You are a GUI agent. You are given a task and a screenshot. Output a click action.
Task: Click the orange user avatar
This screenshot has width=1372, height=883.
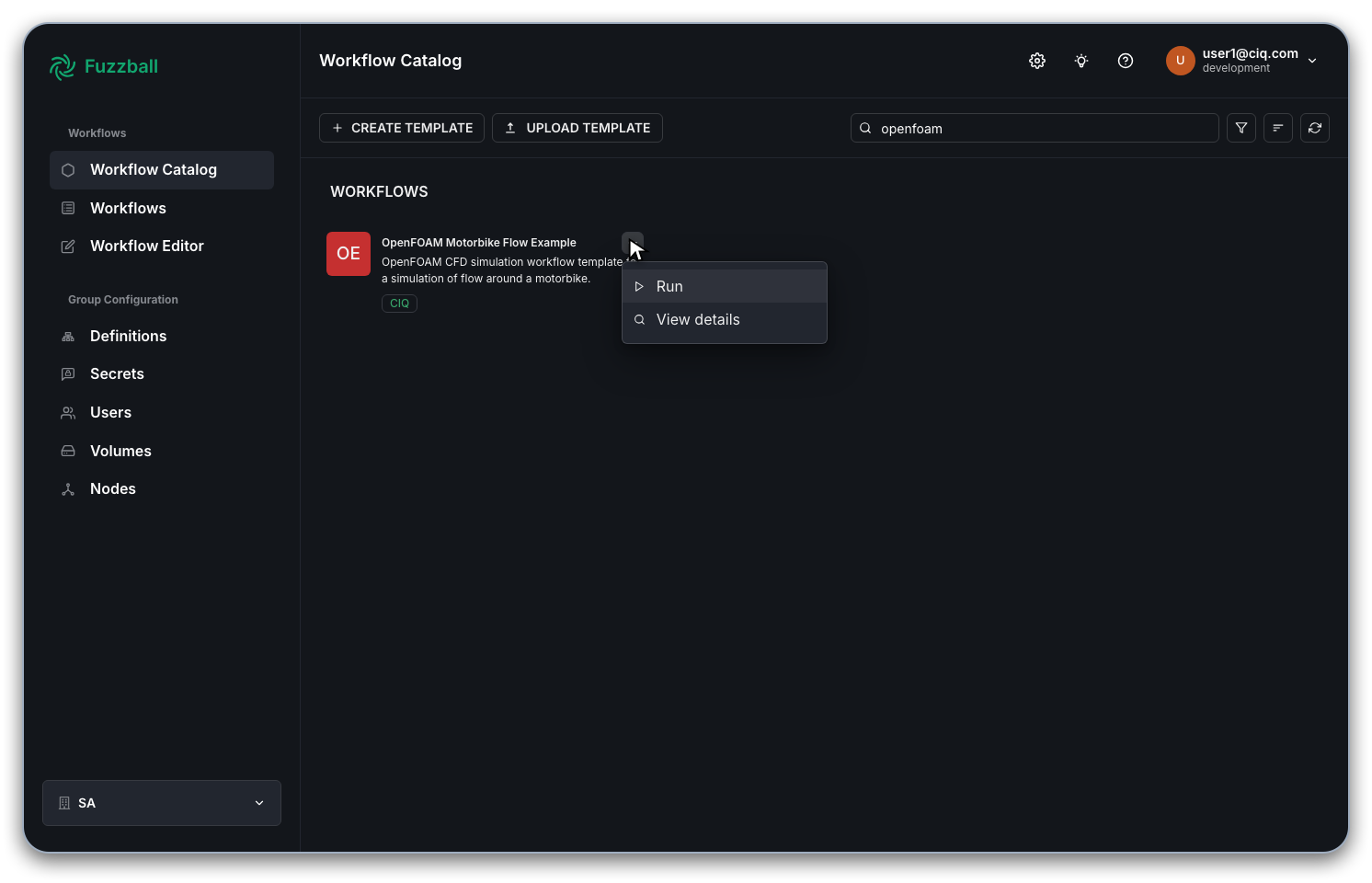tap(1181, 61)
